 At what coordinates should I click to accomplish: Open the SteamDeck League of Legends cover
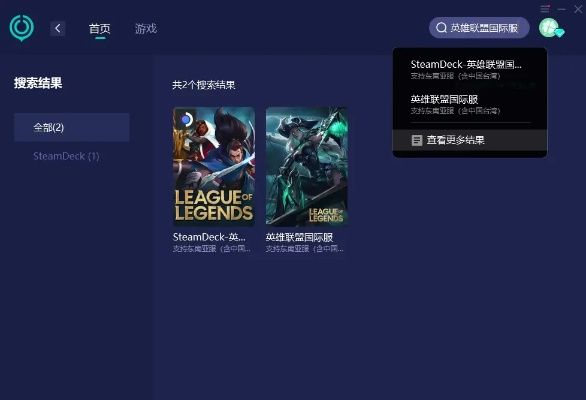[x=214, y=167]
